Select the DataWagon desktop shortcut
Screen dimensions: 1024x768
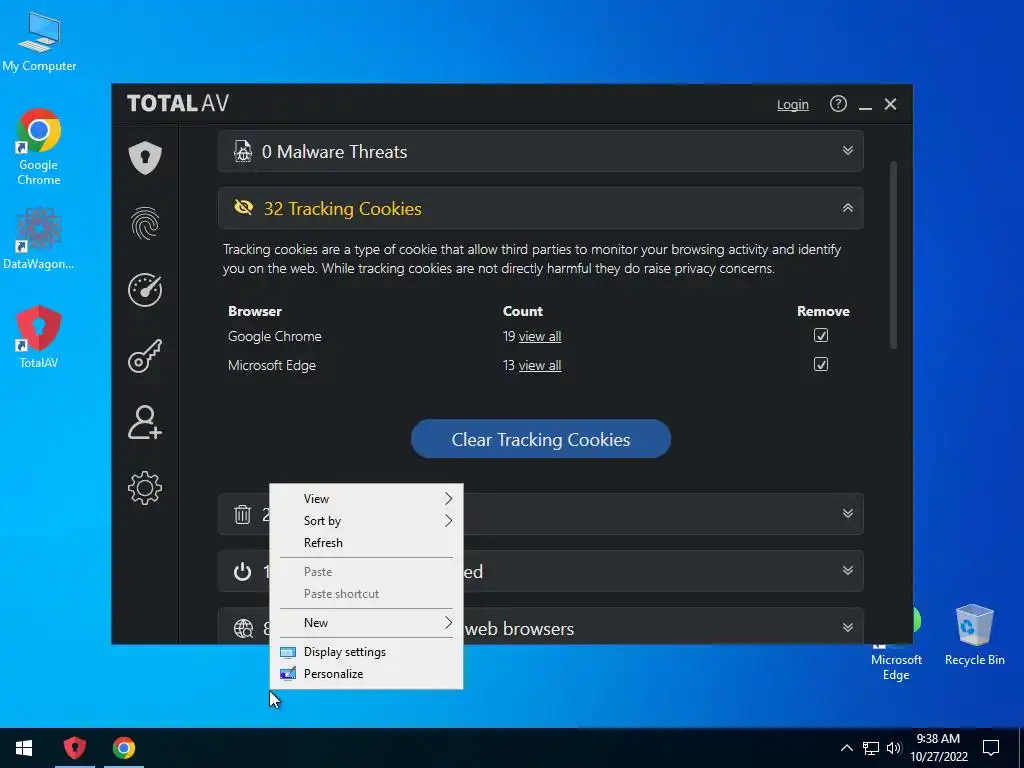tap(39, 239)
